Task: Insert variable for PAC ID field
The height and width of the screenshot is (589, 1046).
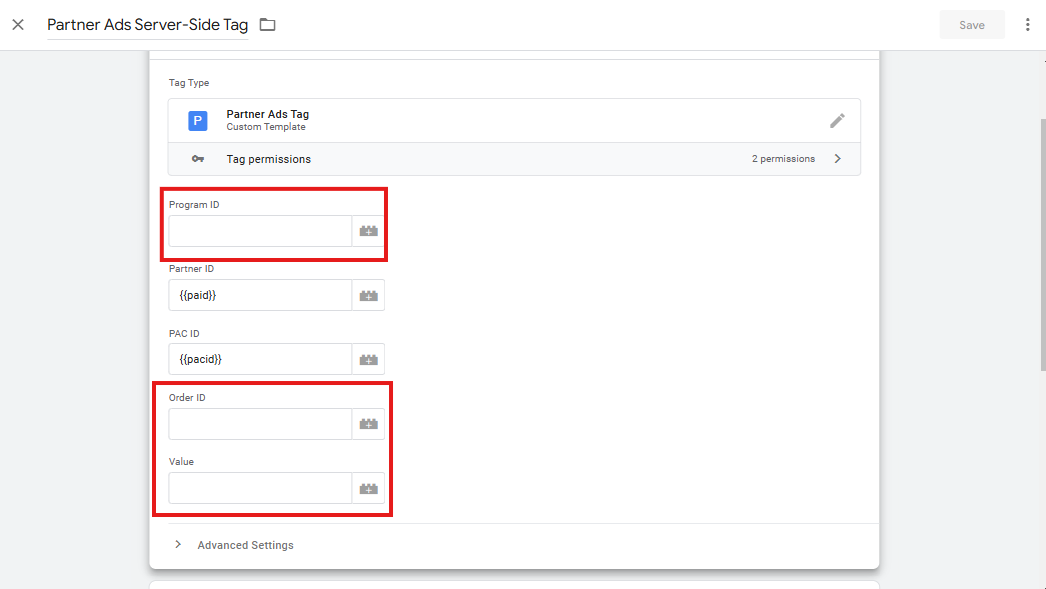Action: pos(368,360)
